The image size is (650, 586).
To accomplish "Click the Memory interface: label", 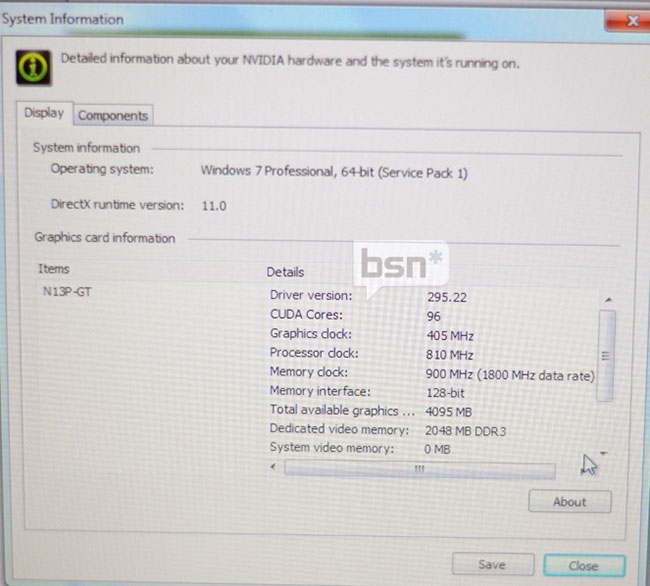I will point(320,391).
